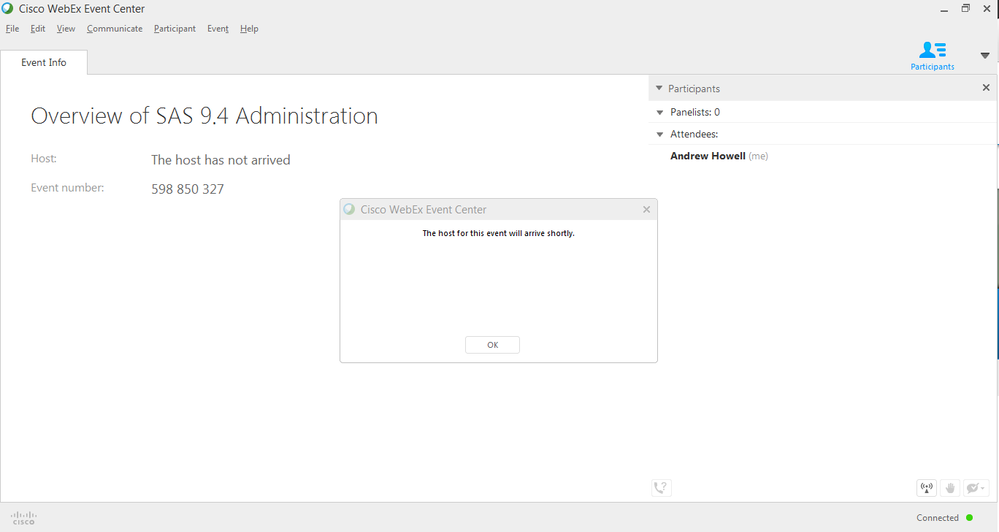Image resolution: width=999 pixels, height=532 pixels.
Task: Click the green Connected status indicator
Action: [x=970, y=517]
